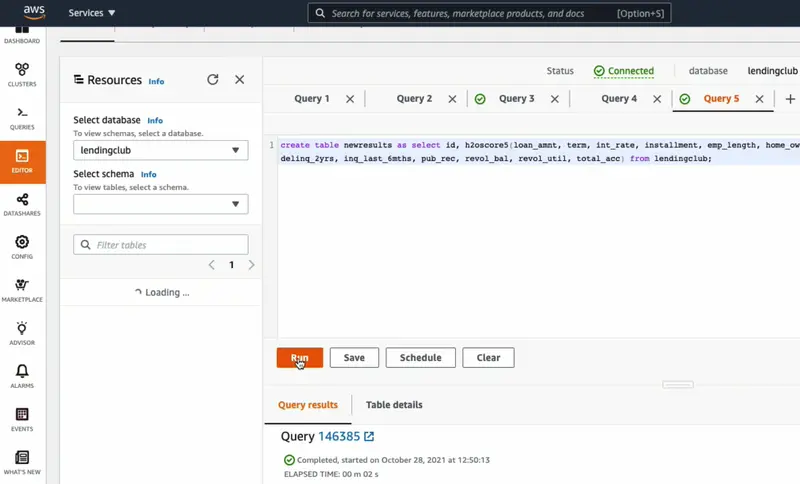Refresh the Resources panel
The height and width of the screenshot is (484, 800).
click(213, 80)
